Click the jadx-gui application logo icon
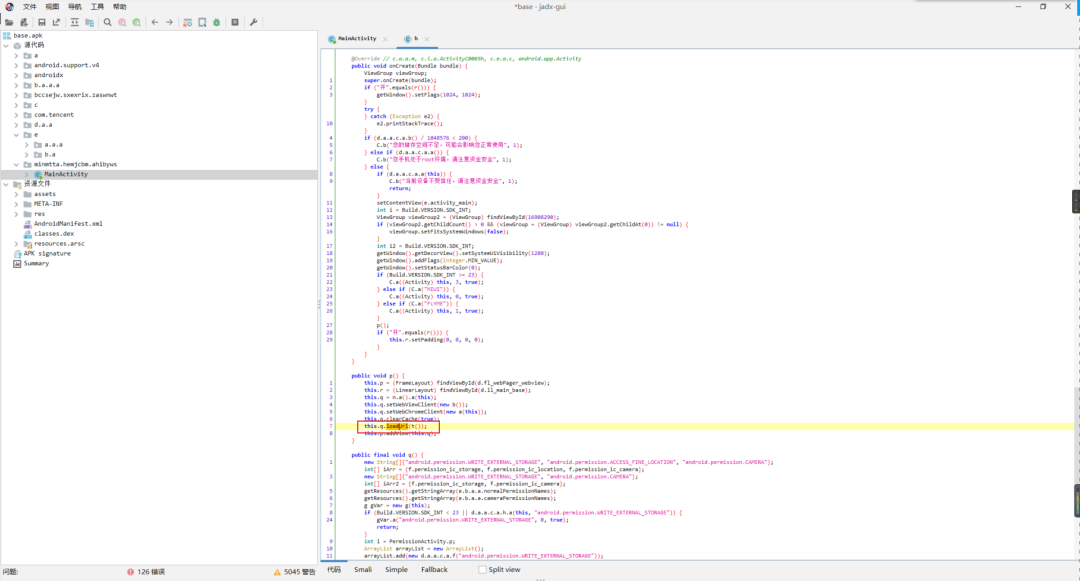 tap(9, 6)
